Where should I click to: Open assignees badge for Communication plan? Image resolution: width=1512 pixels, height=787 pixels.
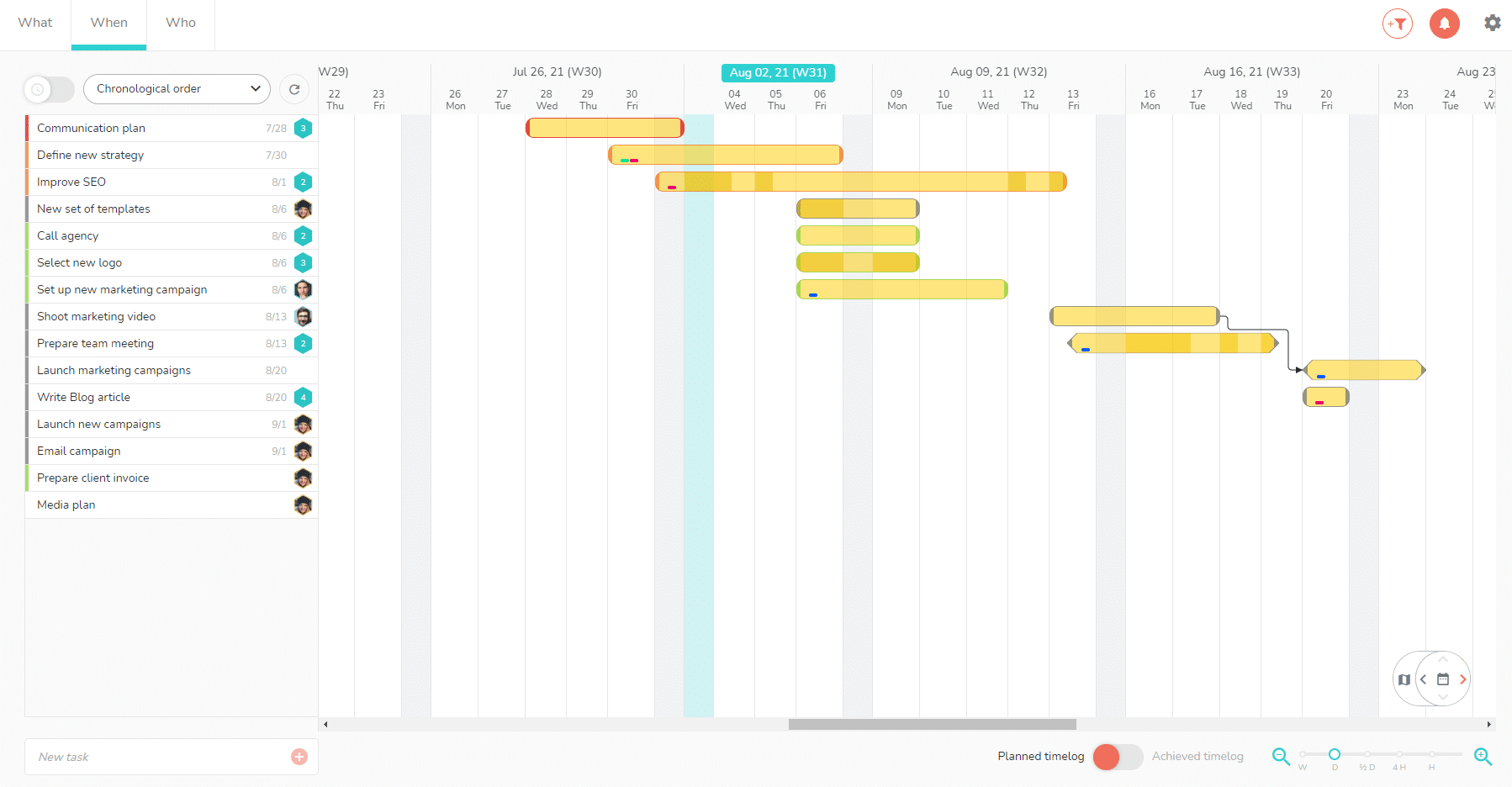[304, 128]
